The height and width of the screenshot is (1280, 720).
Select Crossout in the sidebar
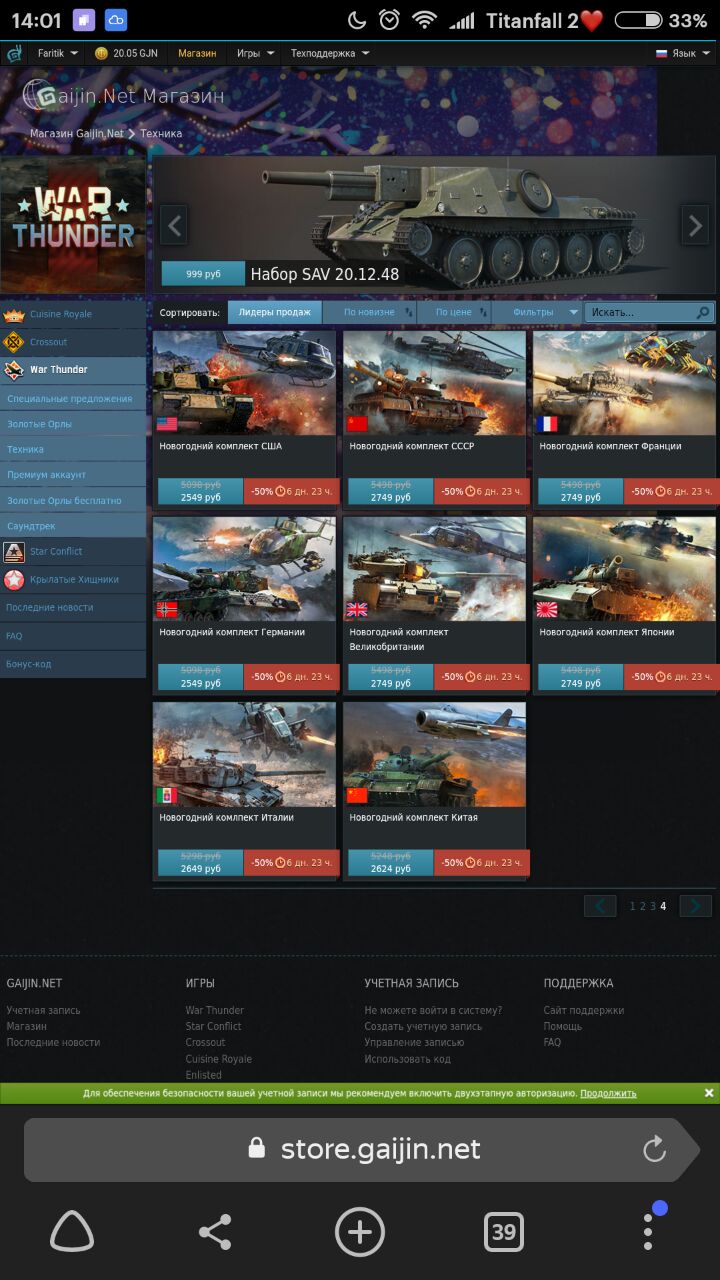point(73,342)
